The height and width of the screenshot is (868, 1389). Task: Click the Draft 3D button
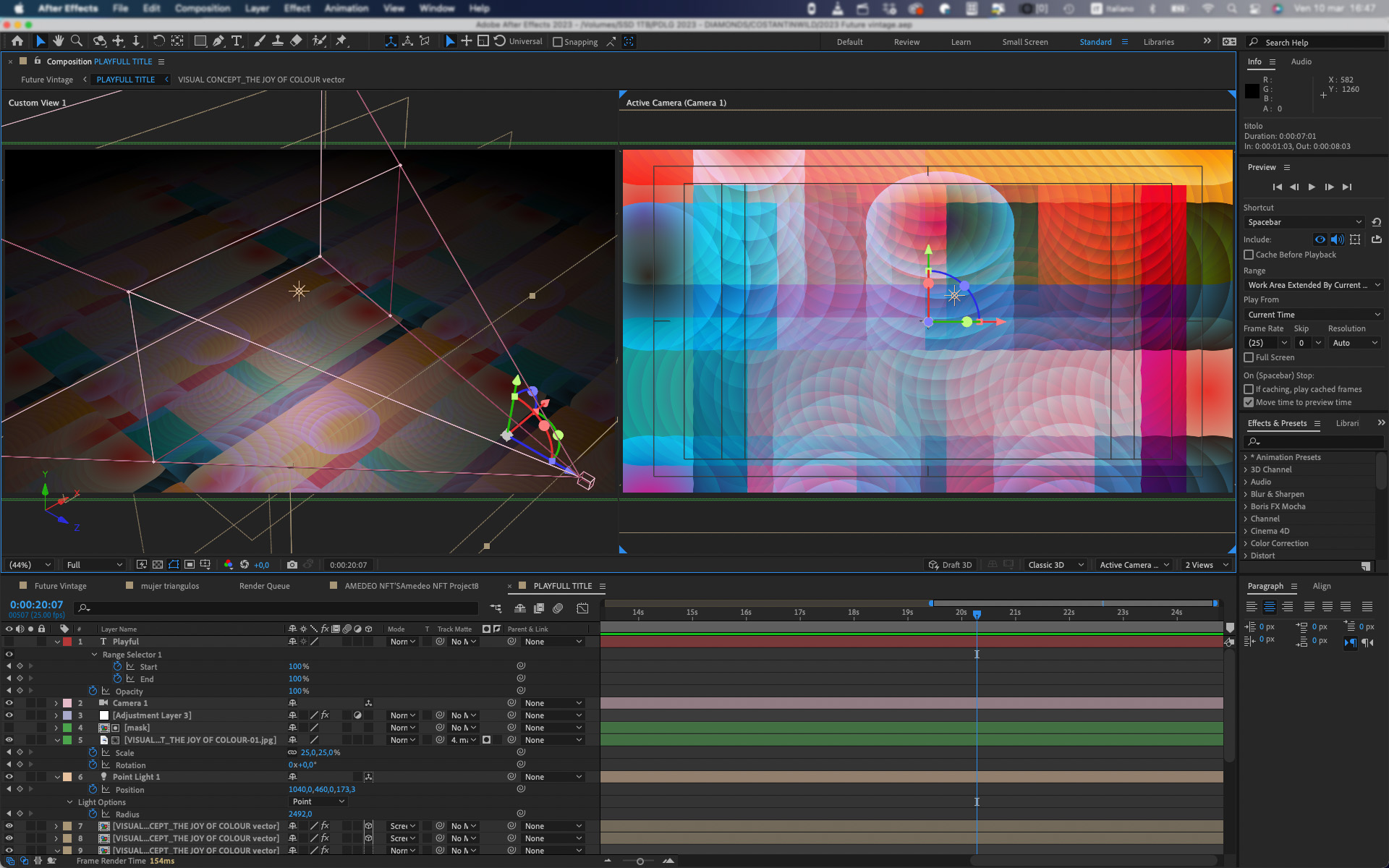click(951, 565)
